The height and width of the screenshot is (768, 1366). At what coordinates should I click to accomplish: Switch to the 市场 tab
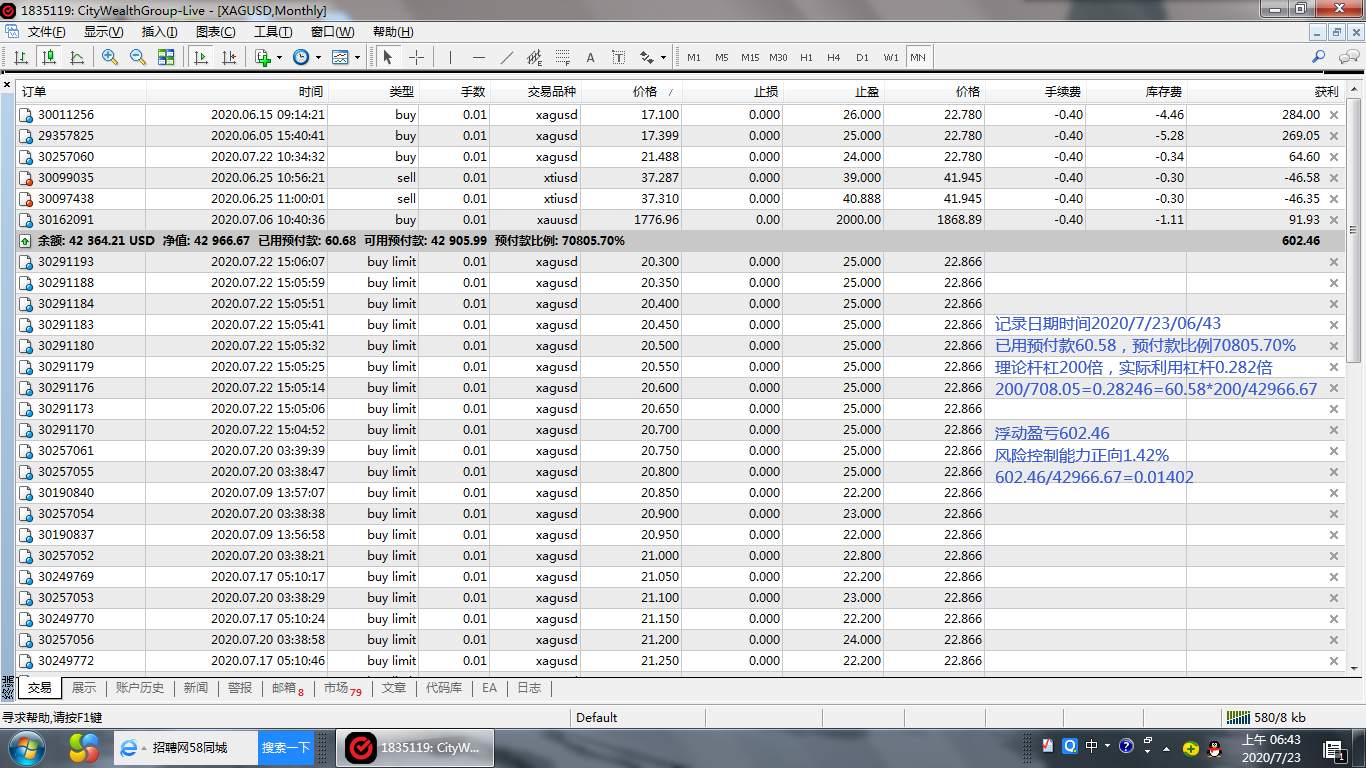click(x=342, y=688)
